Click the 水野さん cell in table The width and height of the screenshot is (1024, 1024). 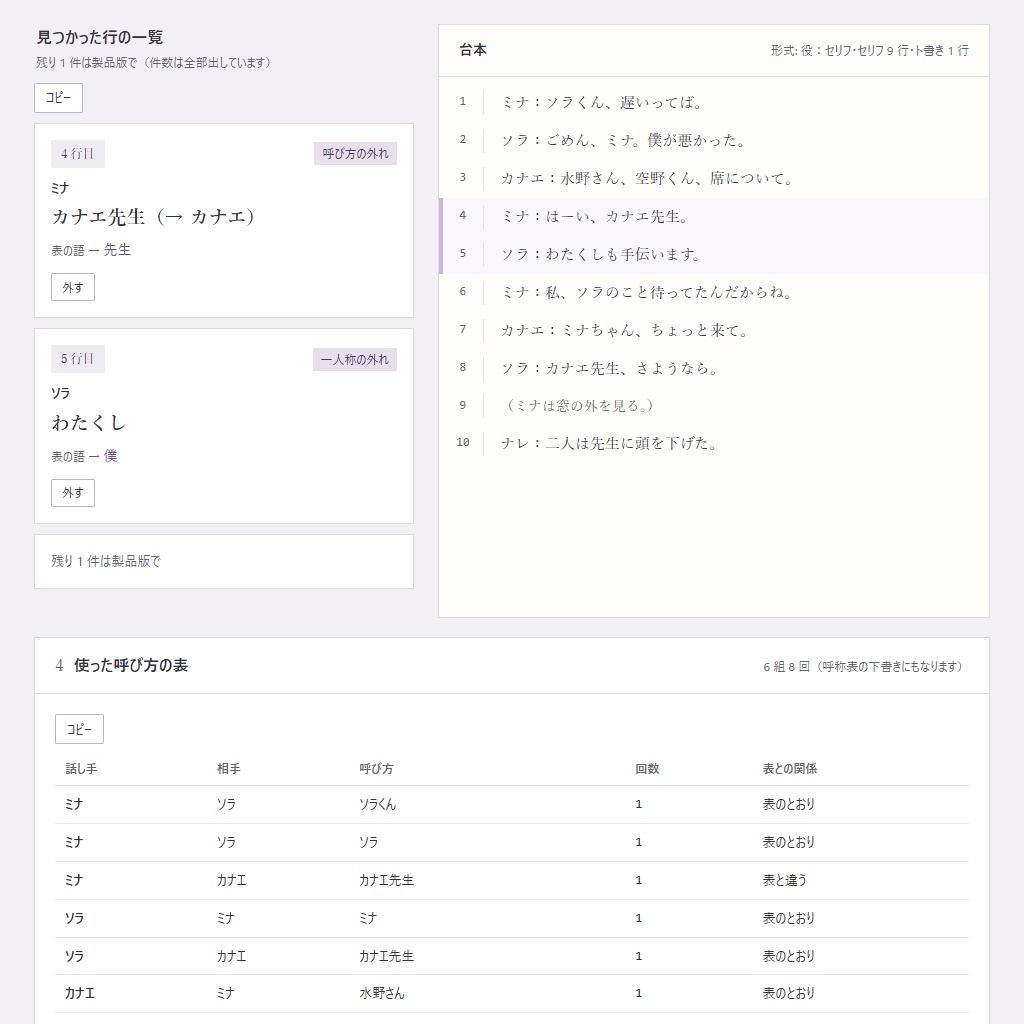[x=381, y=993]
